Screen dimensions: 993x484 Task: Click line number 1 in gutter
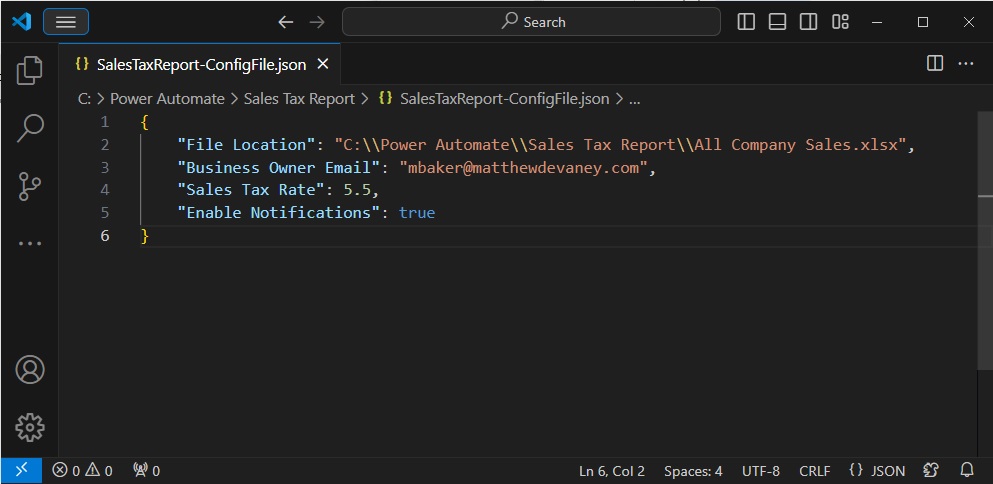104,122
